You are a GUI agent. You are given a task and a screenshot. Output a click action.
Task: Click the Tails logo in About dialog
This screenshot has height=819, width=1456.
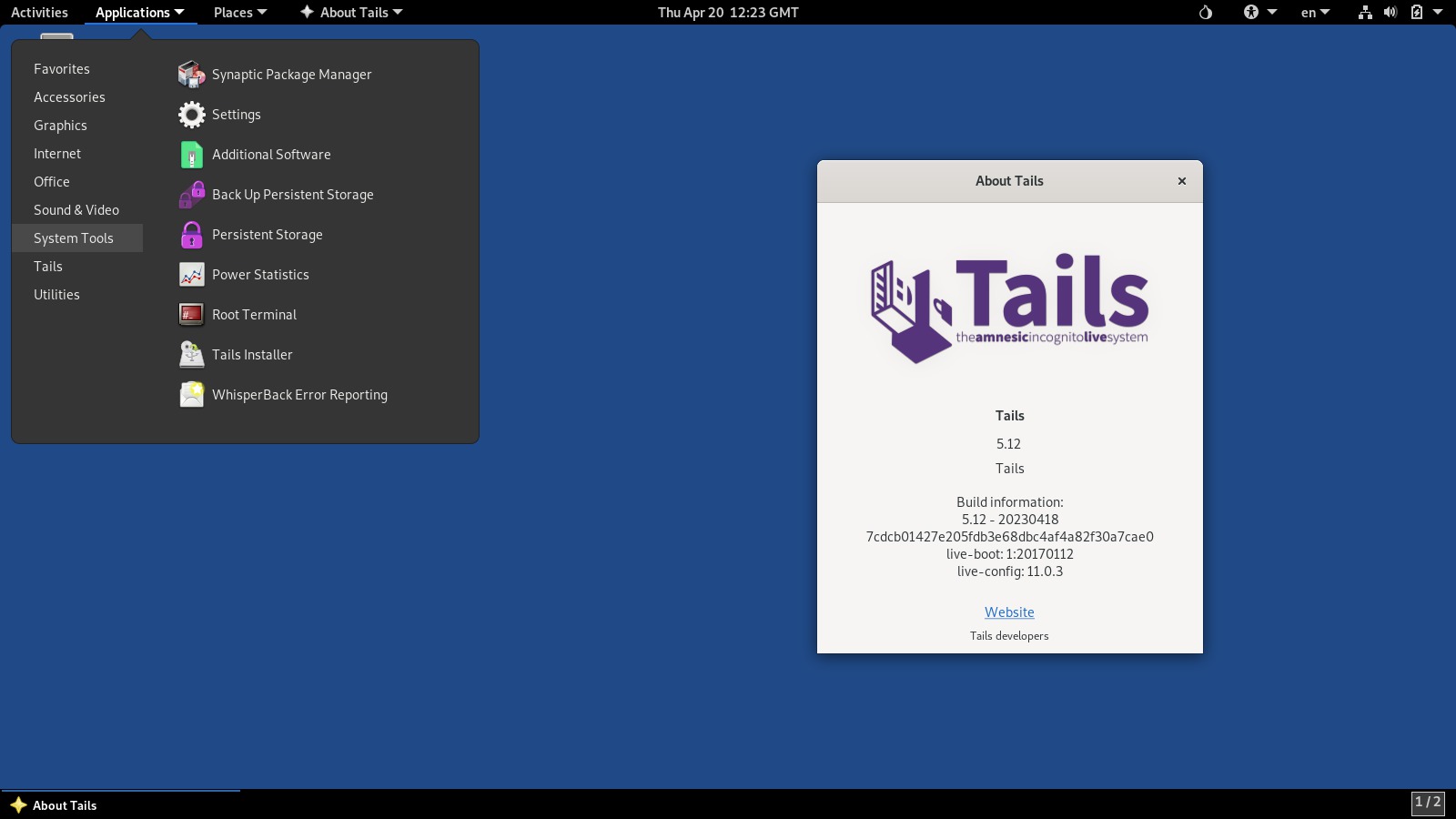1009,308
